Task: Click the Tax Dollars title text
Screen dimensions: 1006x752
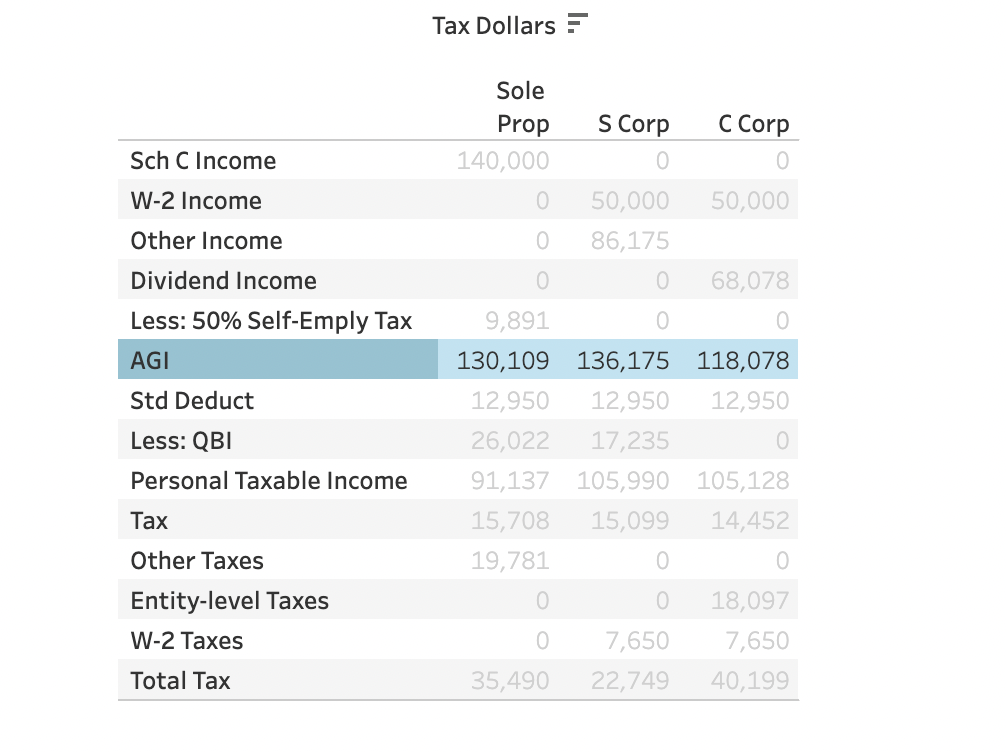Action: 493,26
